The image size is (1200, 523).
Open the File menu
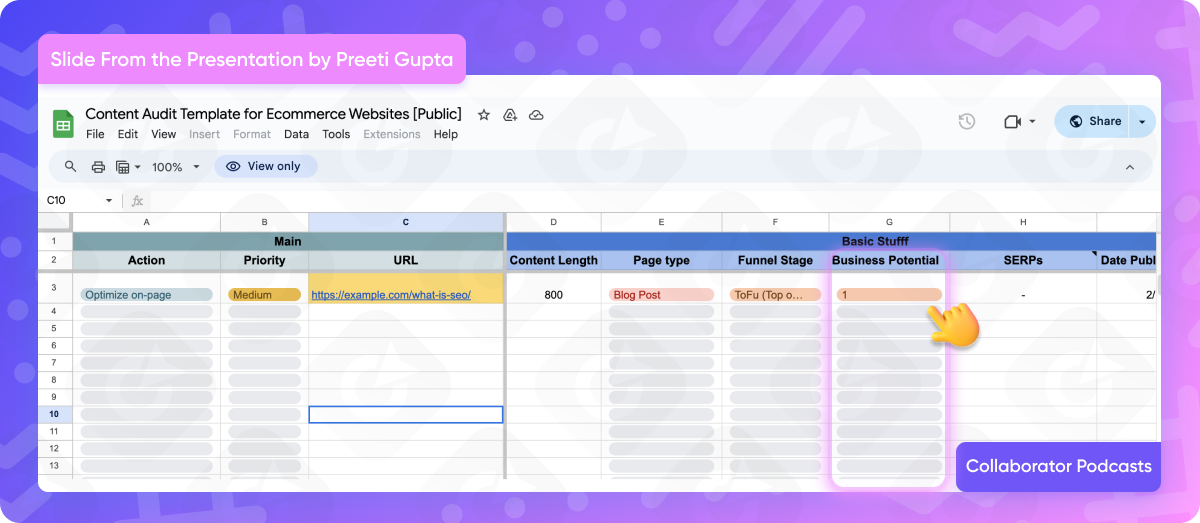click(95, 134)
